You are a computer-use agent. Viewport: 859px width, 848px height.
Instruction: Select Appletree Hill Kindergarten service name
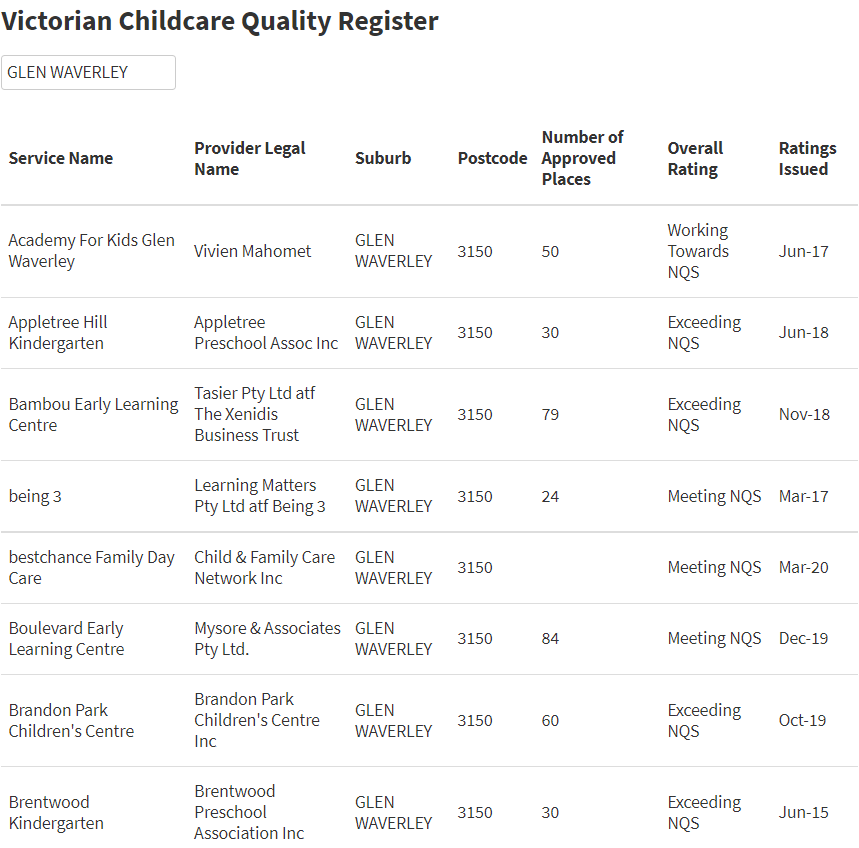click(58, 333)
